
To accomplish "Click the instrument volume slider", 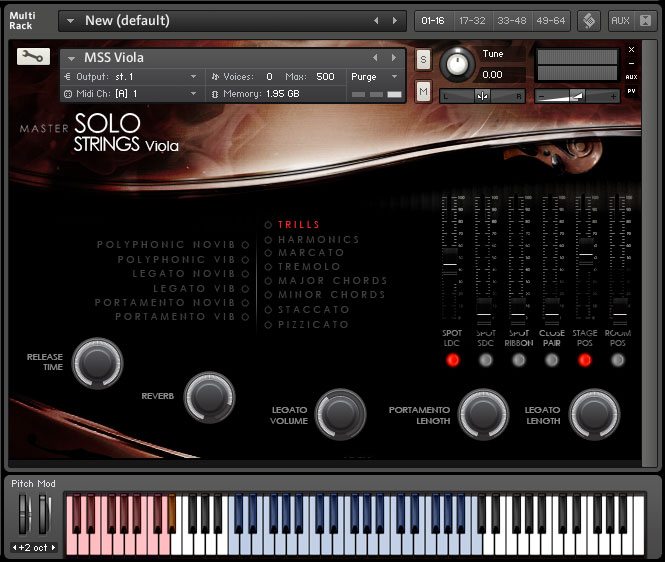I will pyautogui.click(x=577, y=95).
